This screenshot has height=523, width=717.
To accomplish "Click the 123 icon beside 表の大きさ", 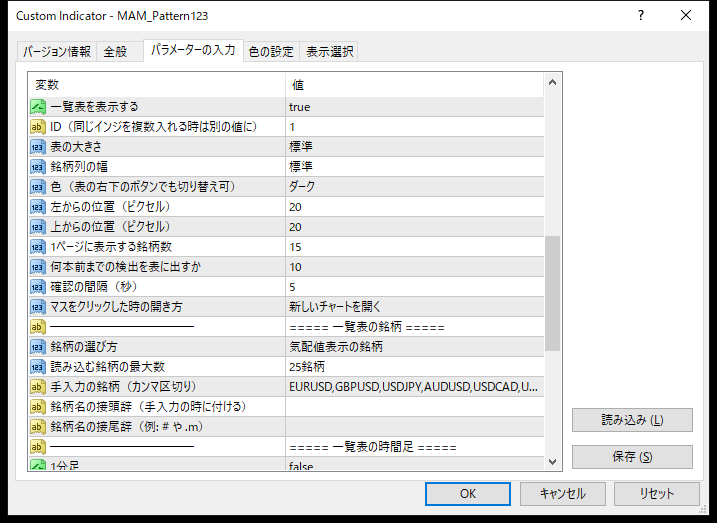I will 38,147.
